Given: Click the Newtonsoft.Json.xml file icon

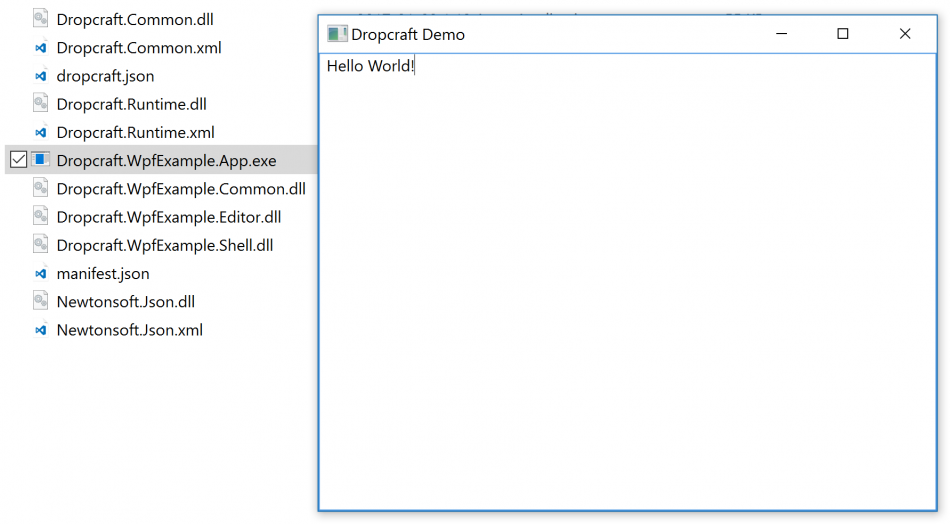Looking at the screenshot, I should (x=41, y=330).
